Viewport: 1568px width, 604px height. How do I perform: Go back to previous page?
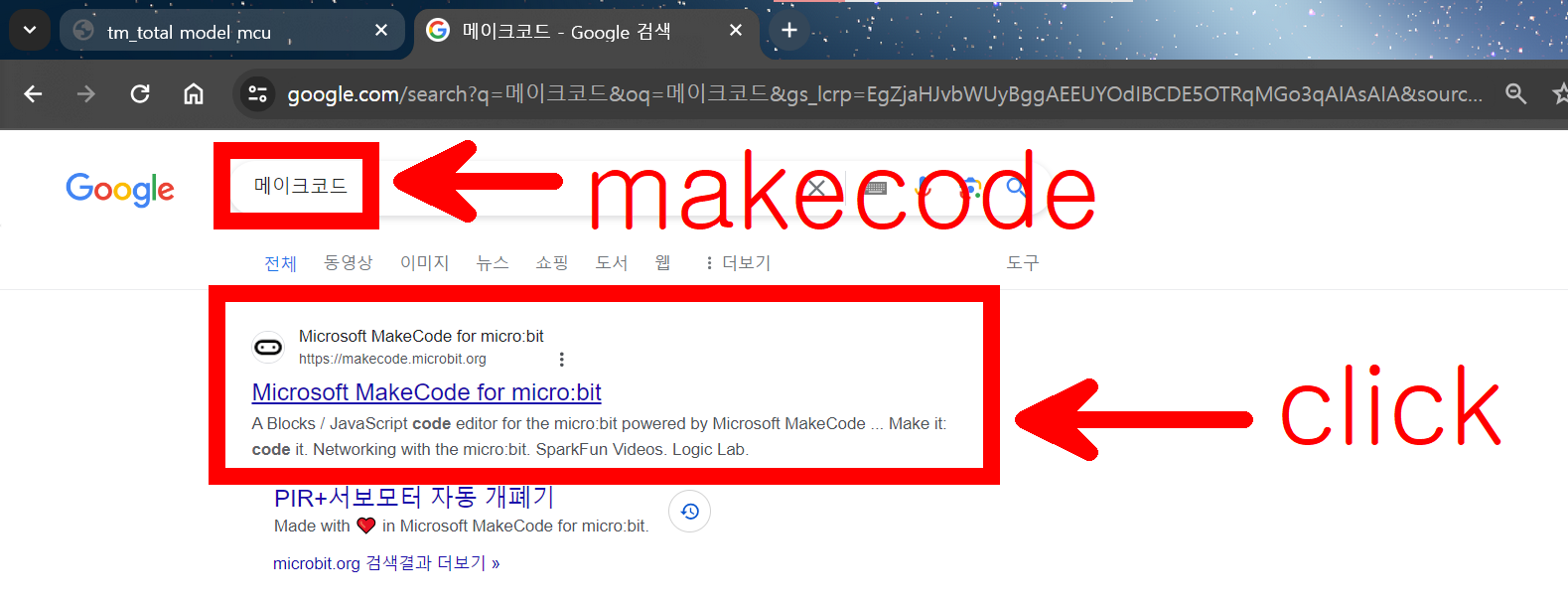33,94
